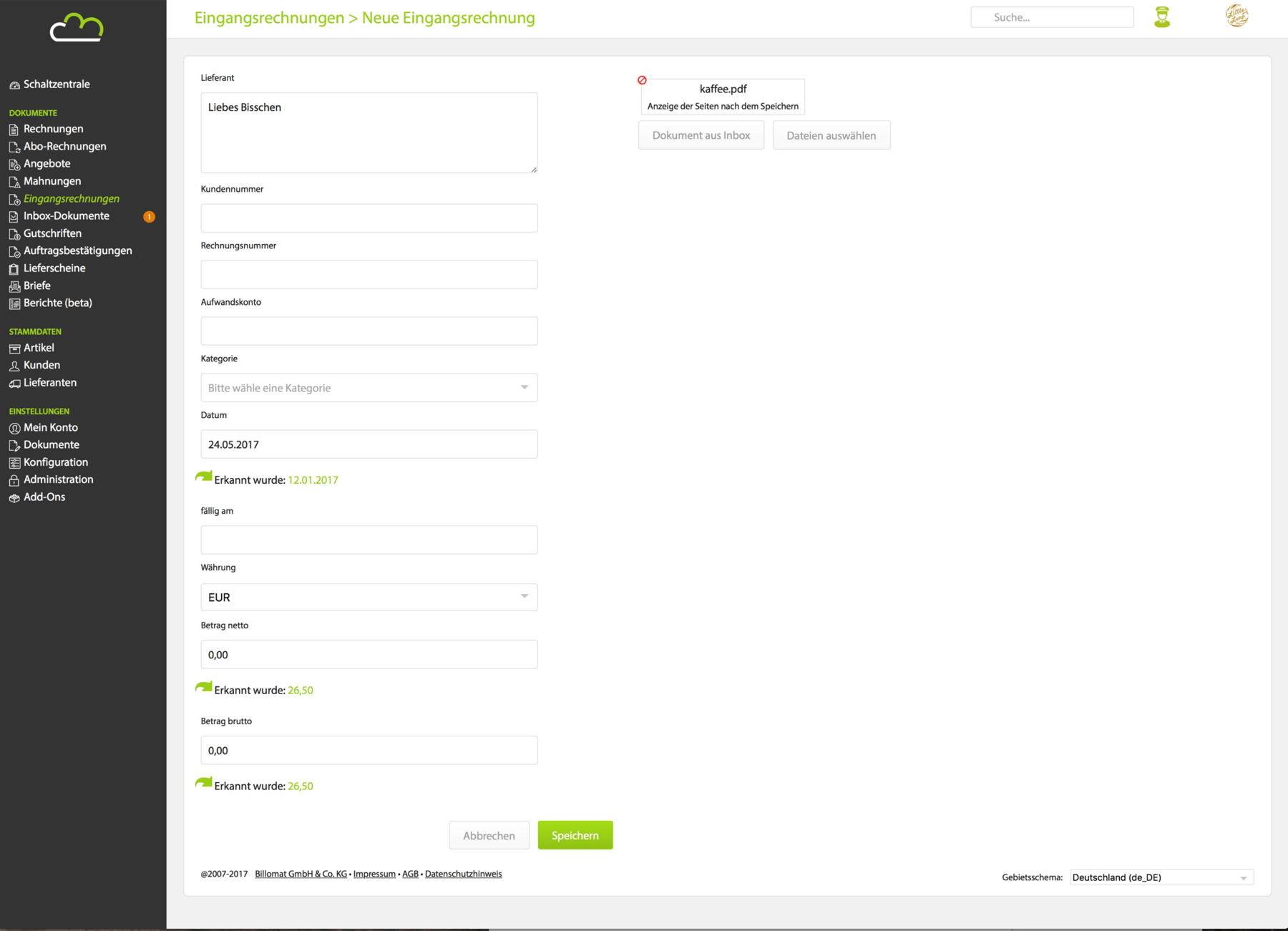1288x931 pixels.
Task: Click Dokument aus Inbox button
Action: (x=701, y=135)
